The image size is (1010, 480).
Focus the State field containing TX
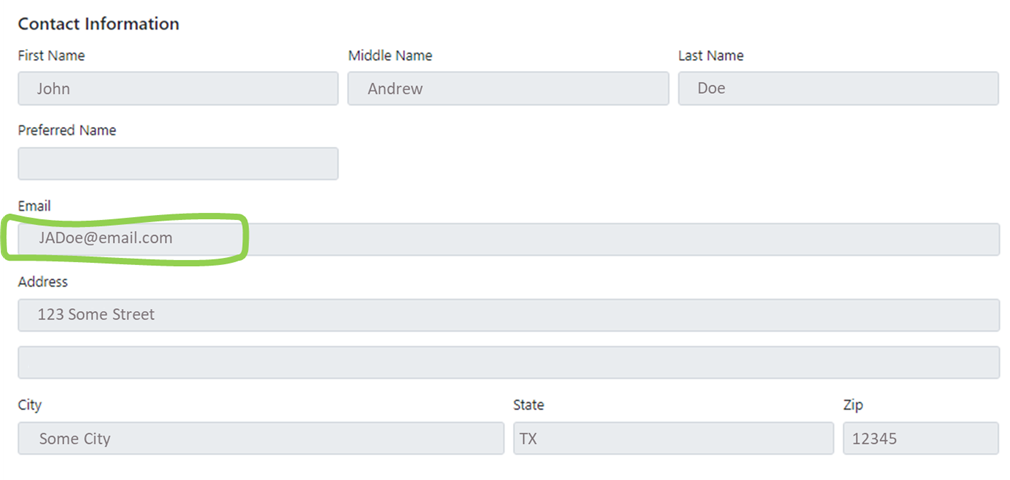(x=673, y=438)
